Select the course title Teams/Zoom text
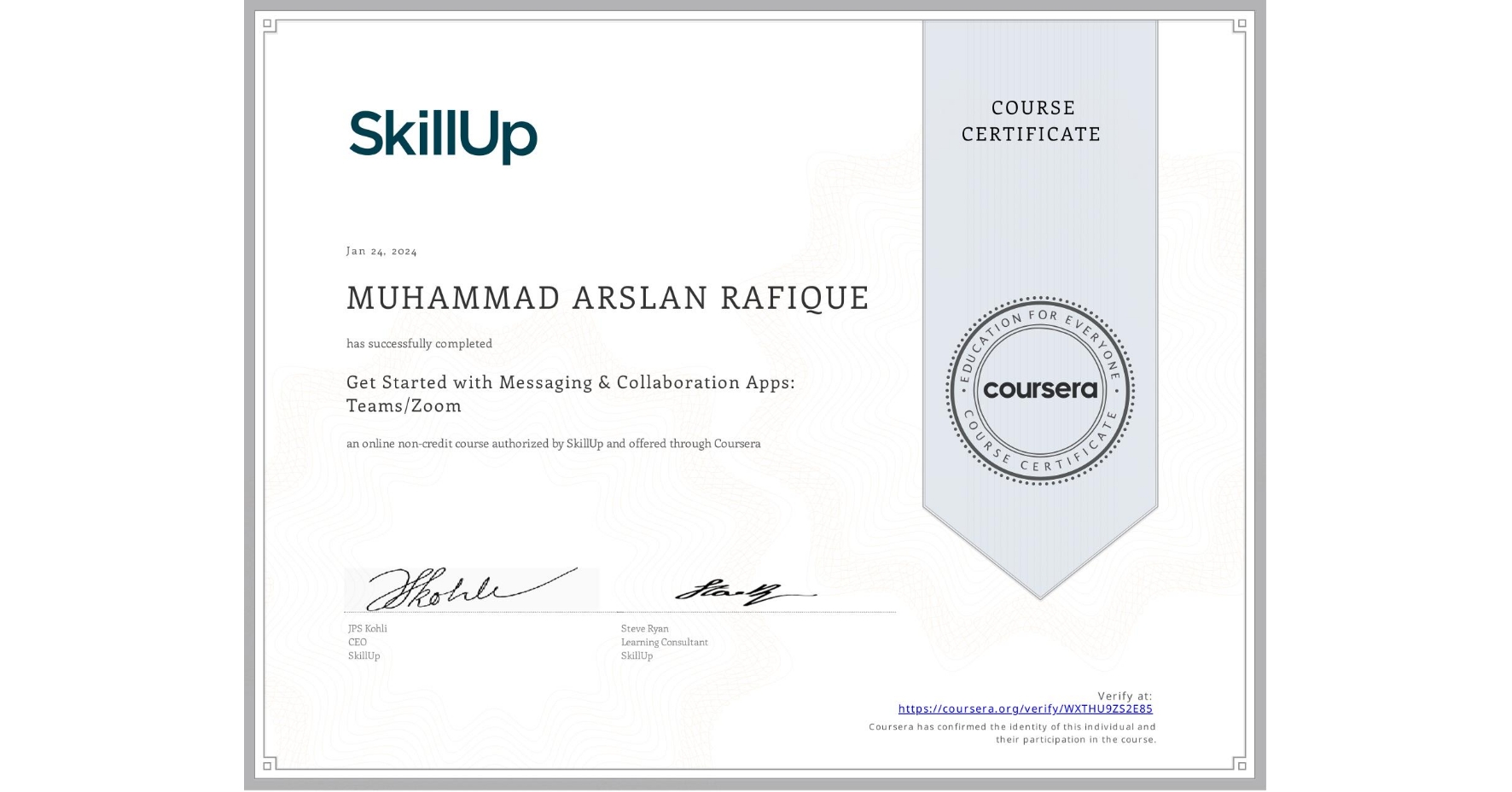This screenshot has width=1512, height=792. tap(404, 405)
